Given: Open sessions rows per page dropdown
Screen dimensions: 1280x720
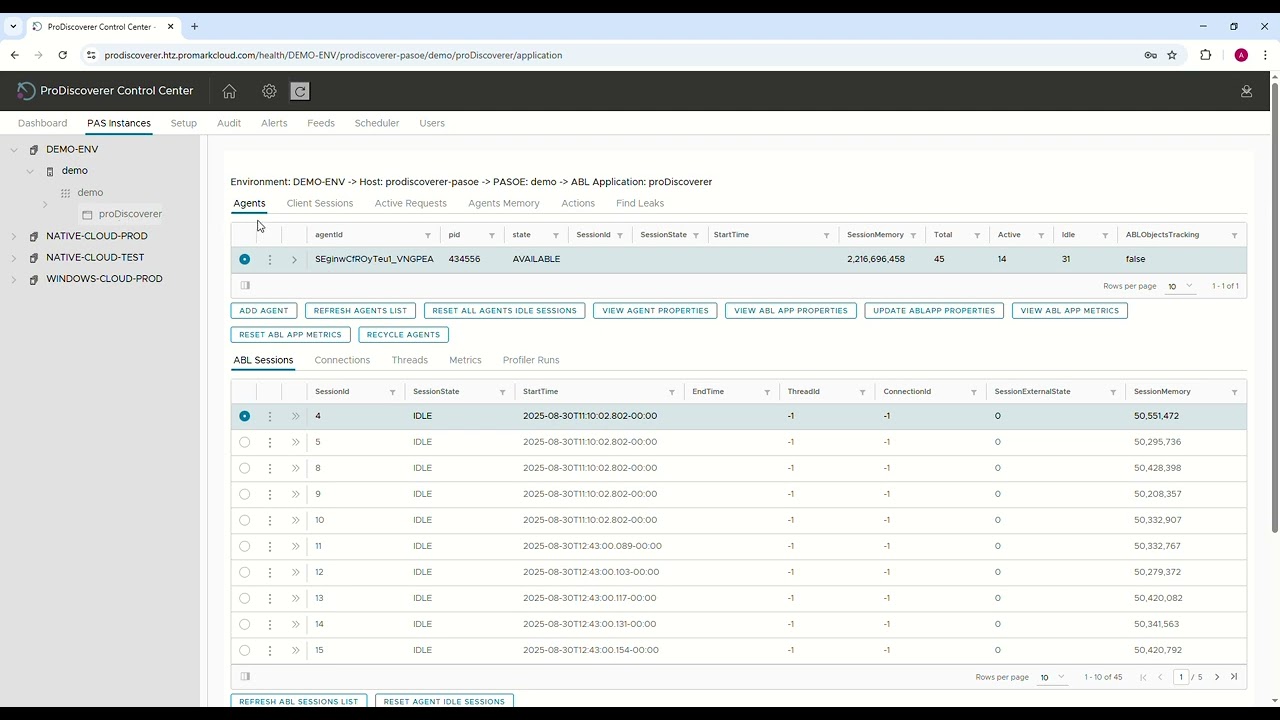Looking at the screenshot, I should 1052,677.
